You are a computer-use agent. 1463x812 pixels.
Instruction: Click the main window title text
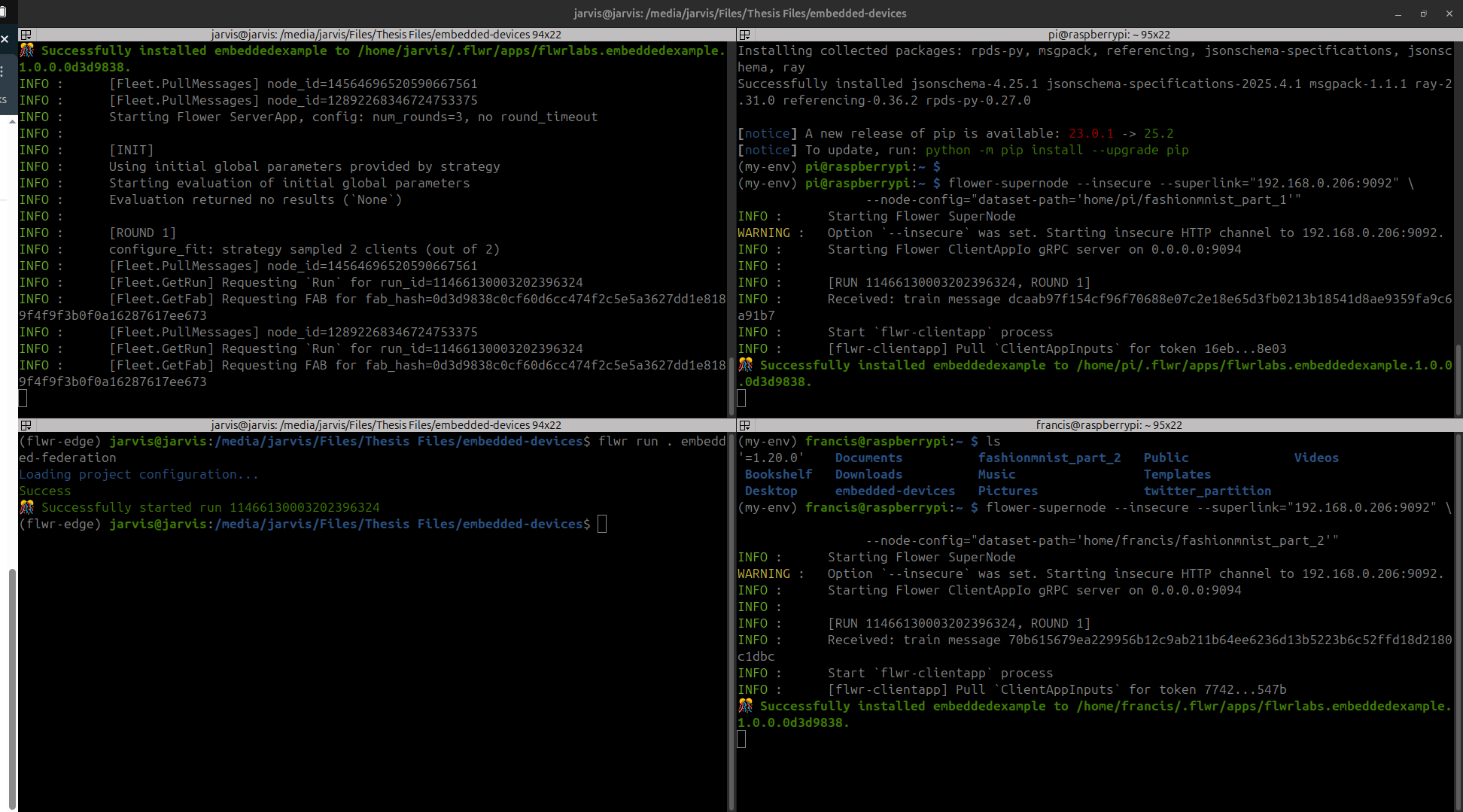click(740, 14)
